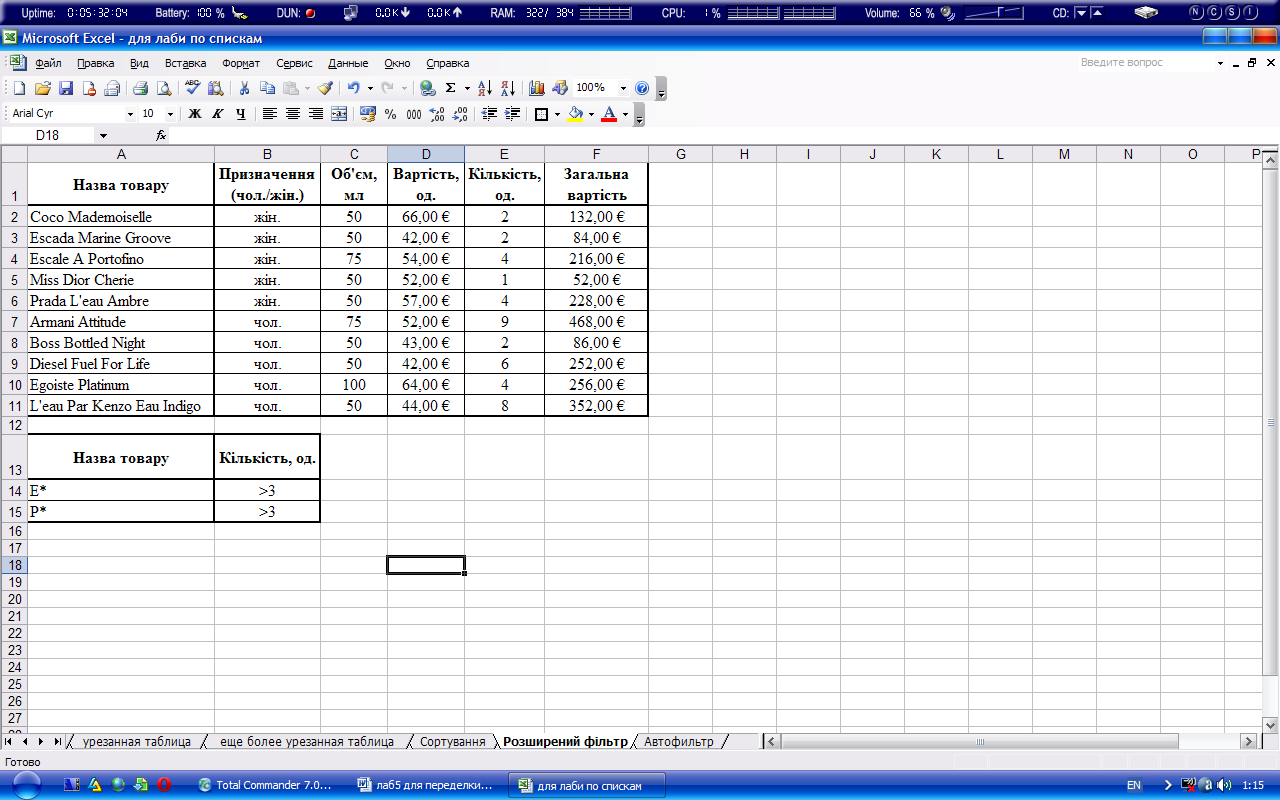Open the Файл menu
The width and height of the screenshot is (1280, 800).
pos(48,62)
